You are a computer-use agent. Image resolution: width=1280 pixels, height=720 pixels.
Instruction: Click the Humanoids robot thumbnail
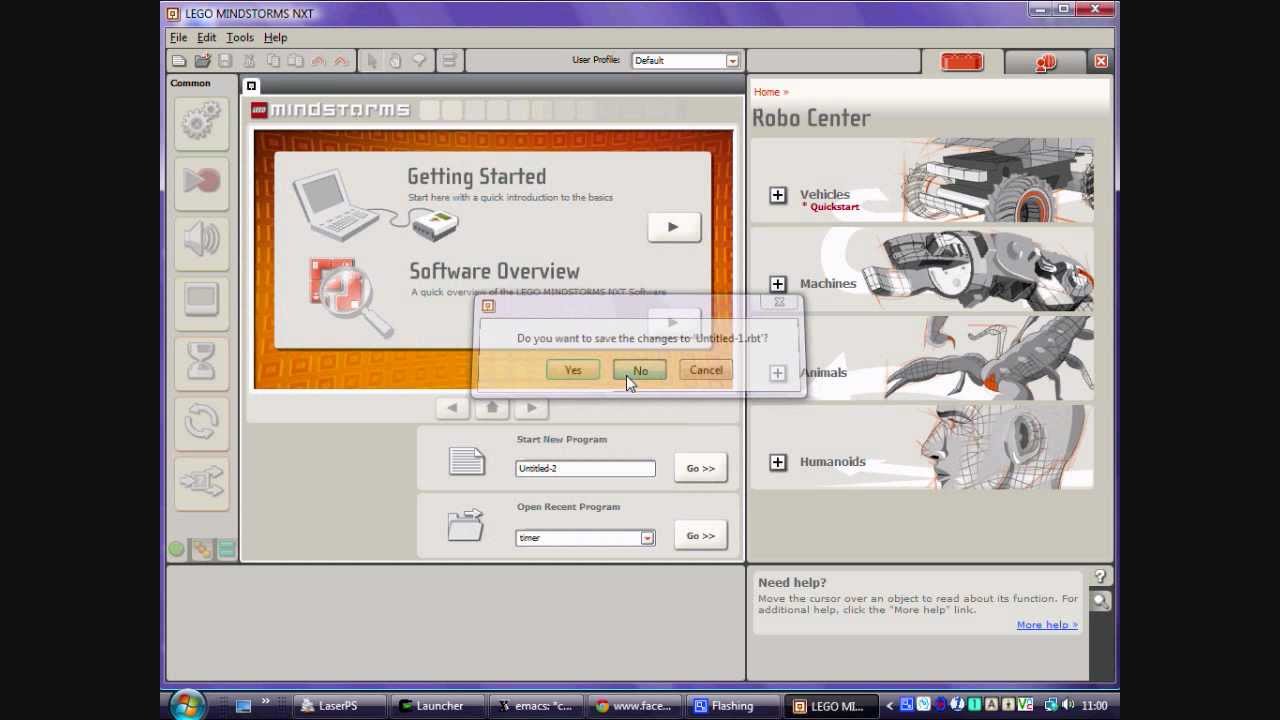pos(1005,448)
